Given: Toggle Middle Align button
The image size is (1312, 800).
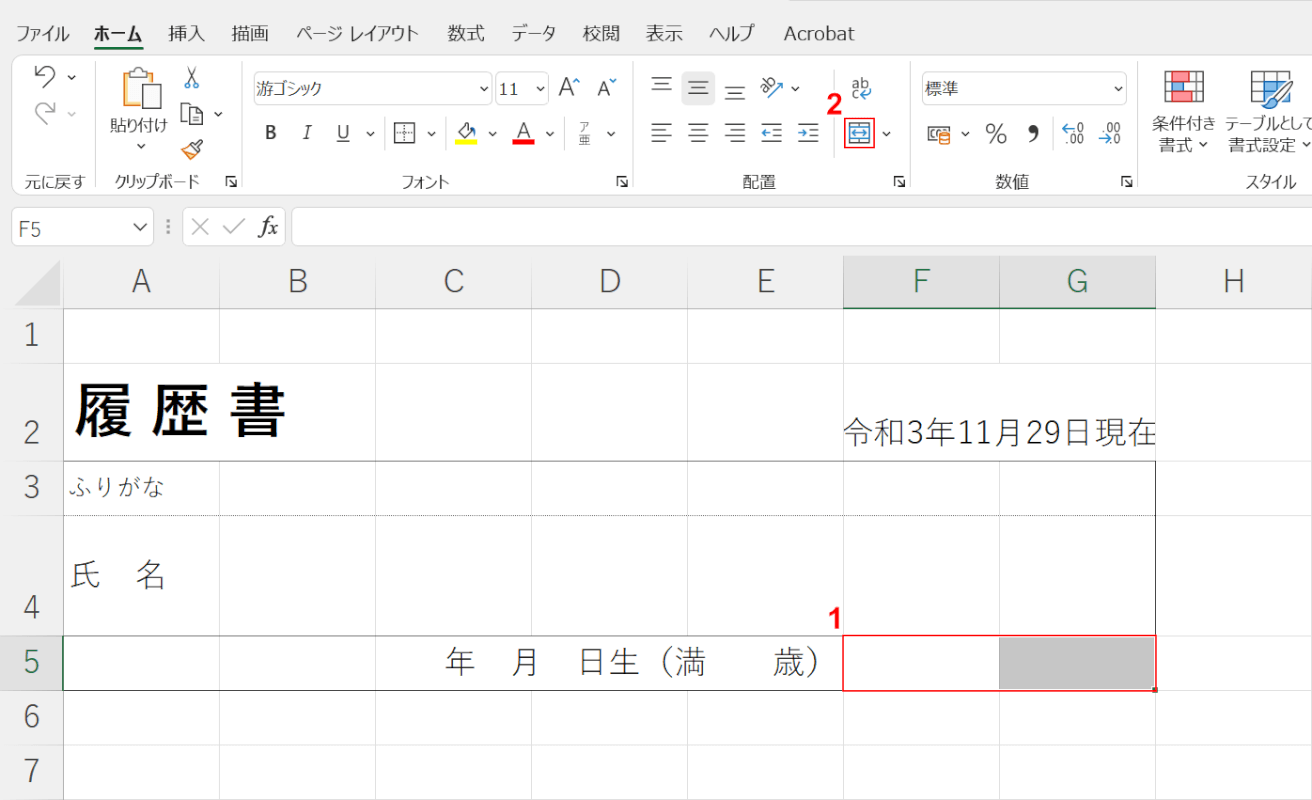Looking at the screenshot, I should click(x=698, y=88).
